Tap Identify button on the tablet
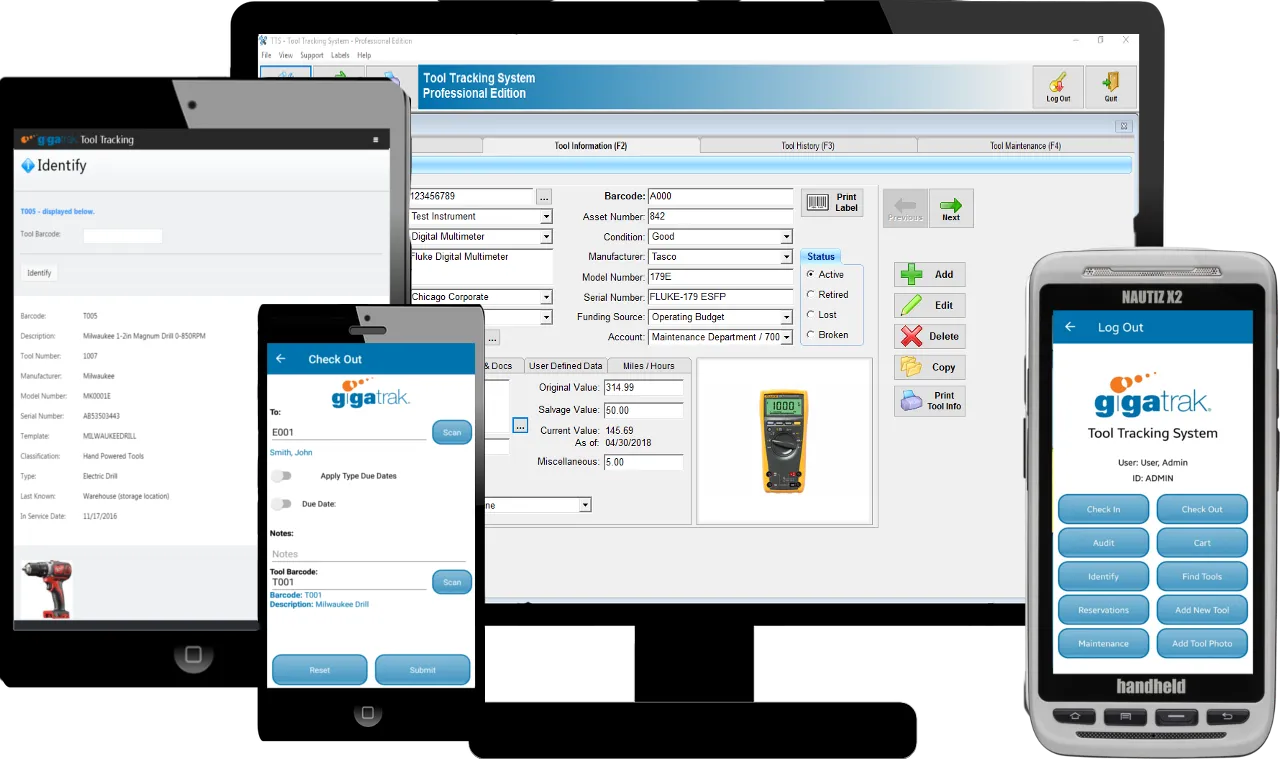This screenshot has width=1280, height=759. [x=39, y=272]
